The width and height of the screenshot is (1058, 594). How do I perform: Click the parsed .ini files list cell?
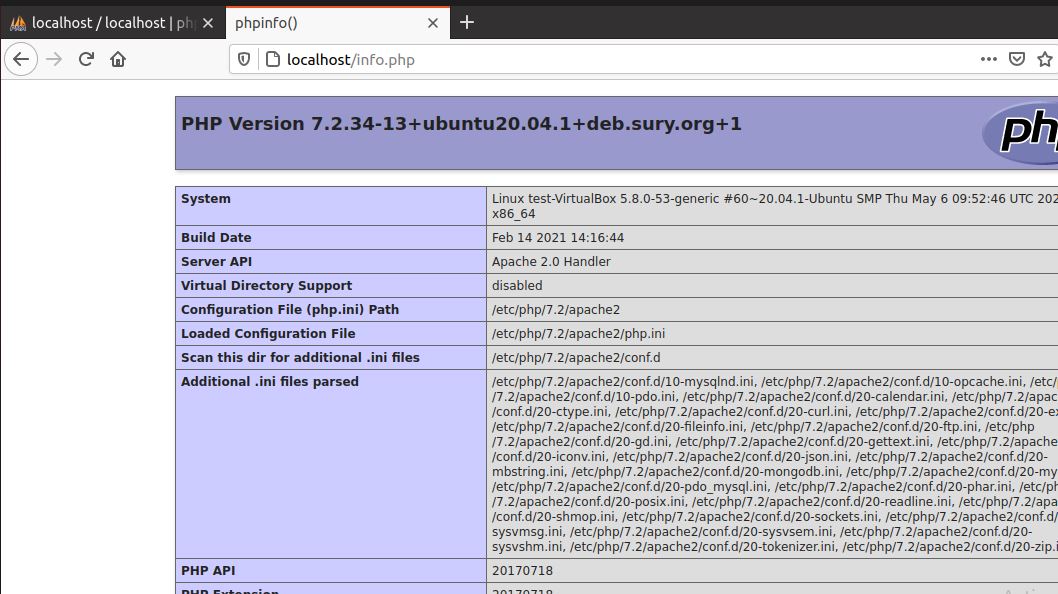[772, 464]
